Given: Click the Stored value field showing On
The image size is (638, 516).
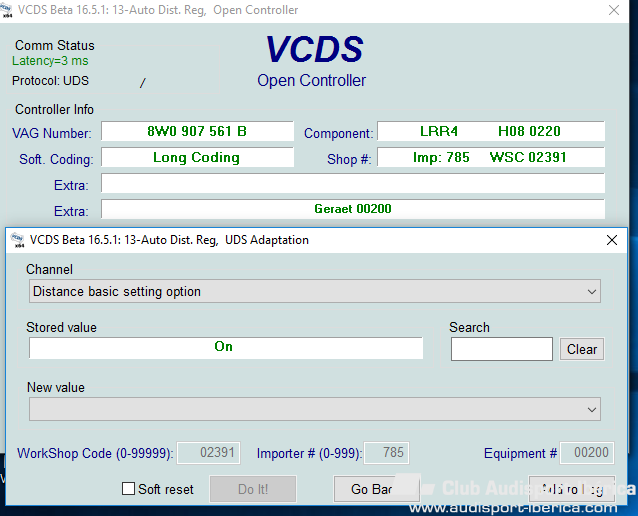Looking at the screenshot, I should pos(226,348).
